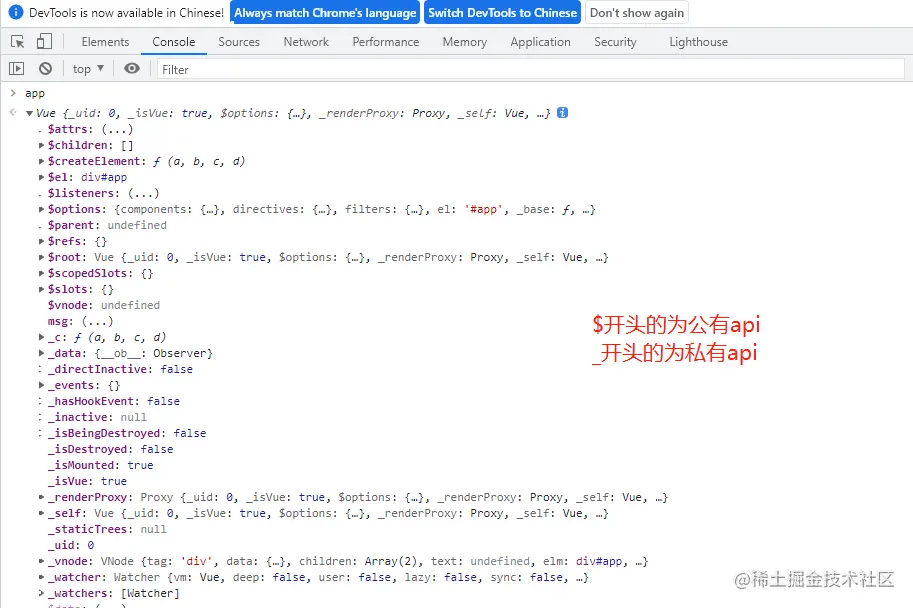Expand the _data Observer entry
The image size is (913, 608).
[x=41, y=353]
